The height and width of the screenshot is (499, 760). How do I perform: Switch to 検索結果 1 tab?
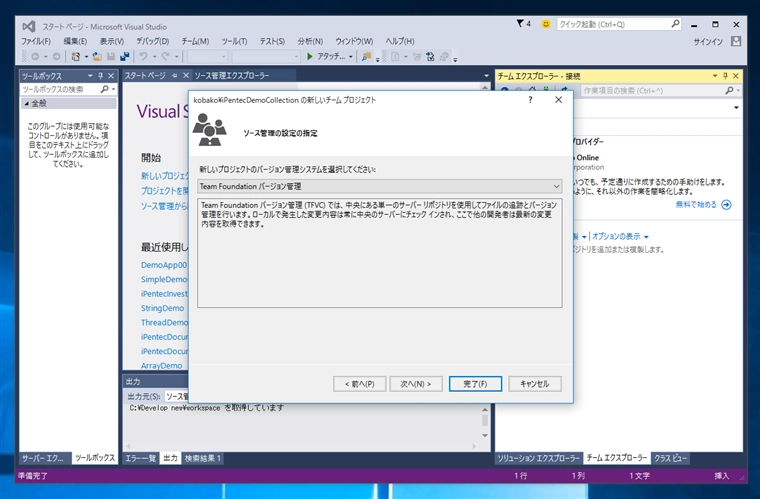(203, 458)
